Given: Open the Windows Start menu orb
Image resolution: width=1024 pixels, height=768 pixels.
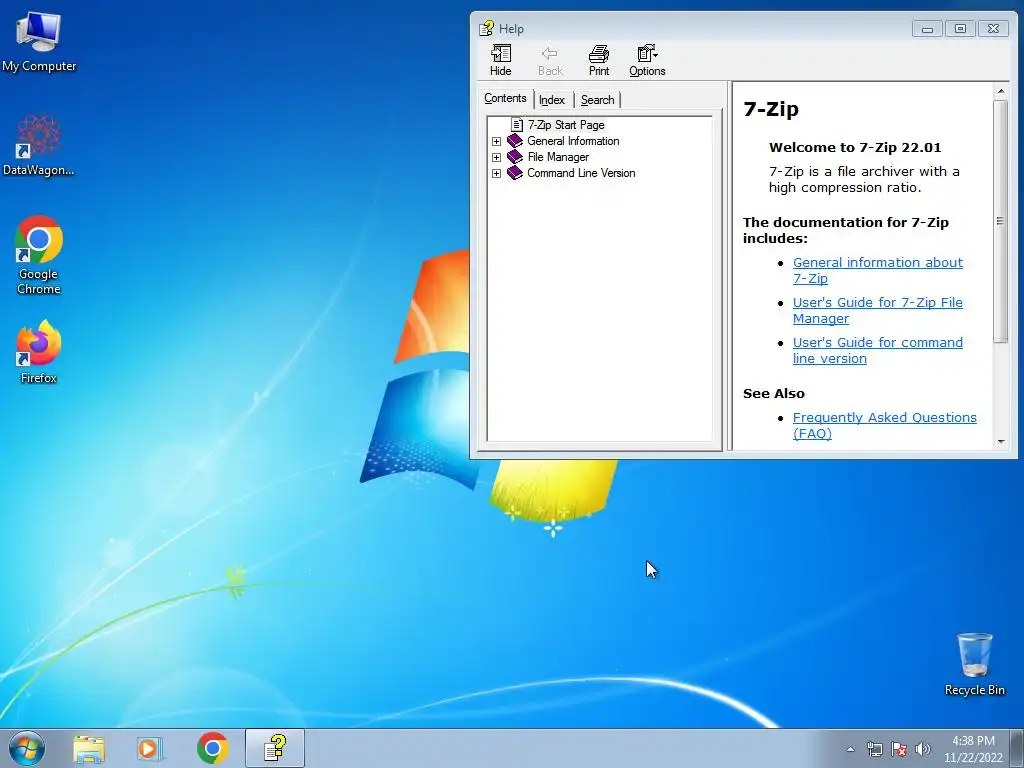Looking at the screenshot, I should tap(27, 748).
